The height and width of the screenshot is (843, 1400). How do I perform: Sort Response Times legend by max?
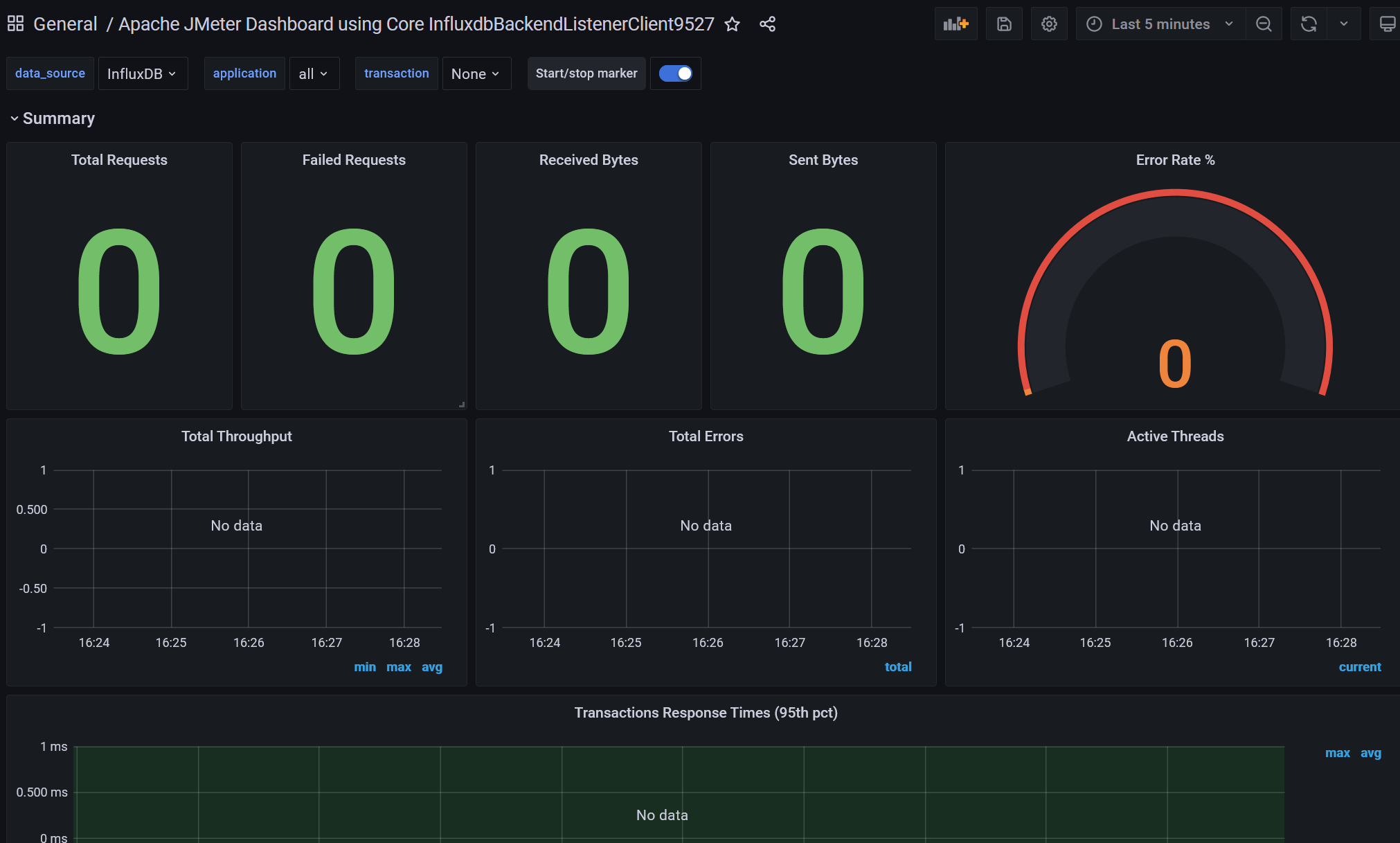1338,753
